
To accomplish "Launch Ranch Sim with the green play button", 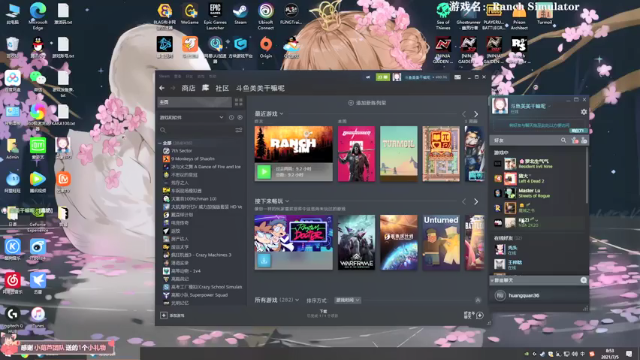I will [264, 172].
